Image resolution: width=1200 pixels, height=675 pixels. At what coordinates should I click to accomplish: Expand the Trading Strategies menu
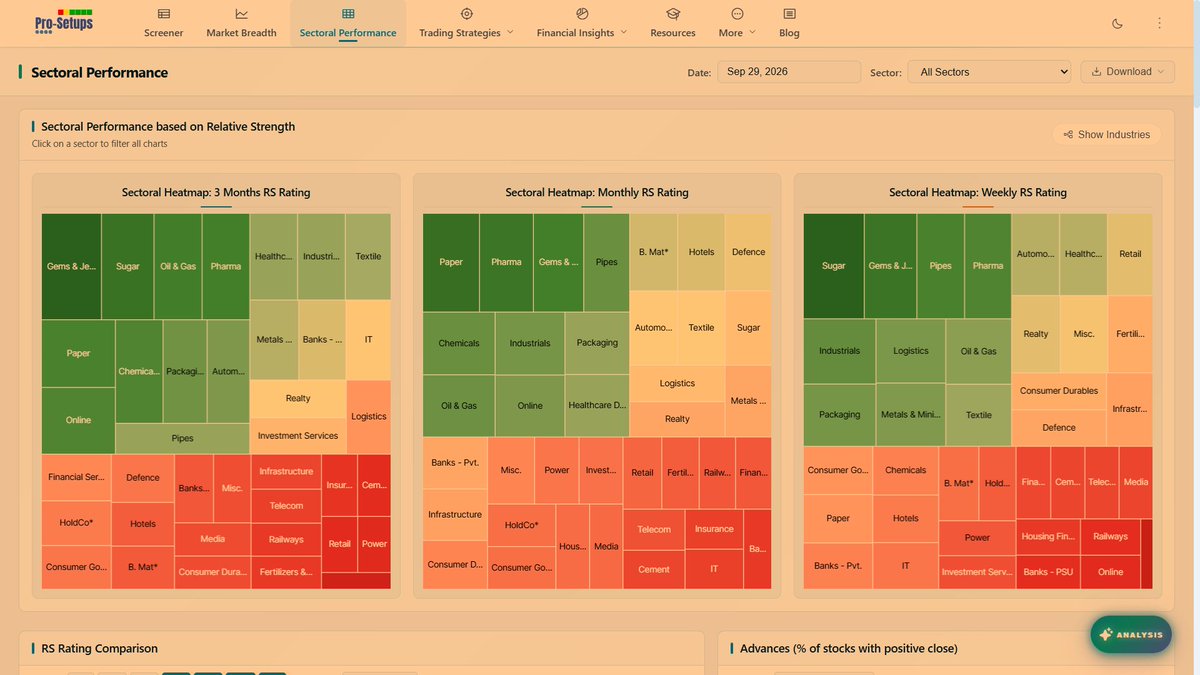tap(466, 23)
